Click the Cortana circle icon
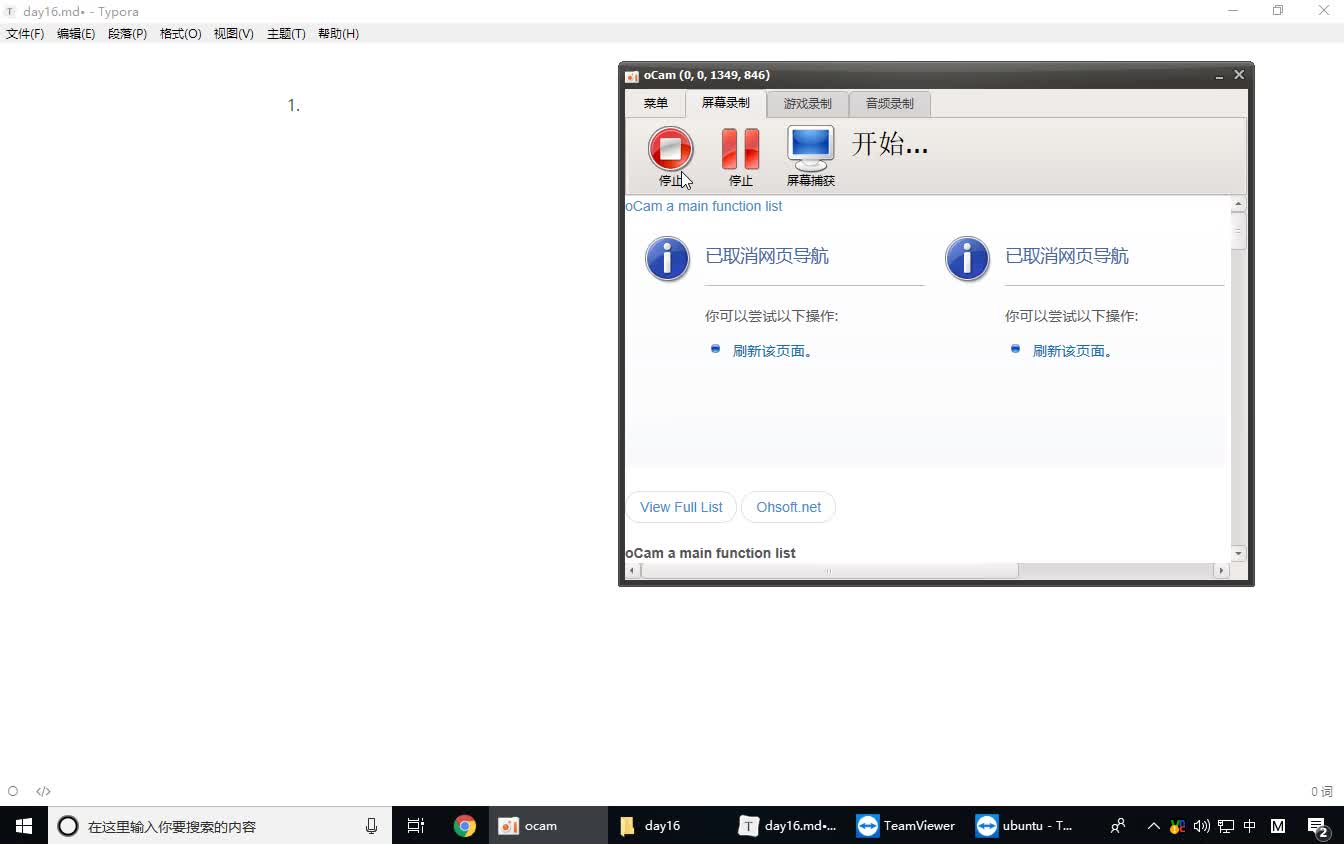Screen dimensions: 1344x844 pyautogui.click(x=68, y=826)
